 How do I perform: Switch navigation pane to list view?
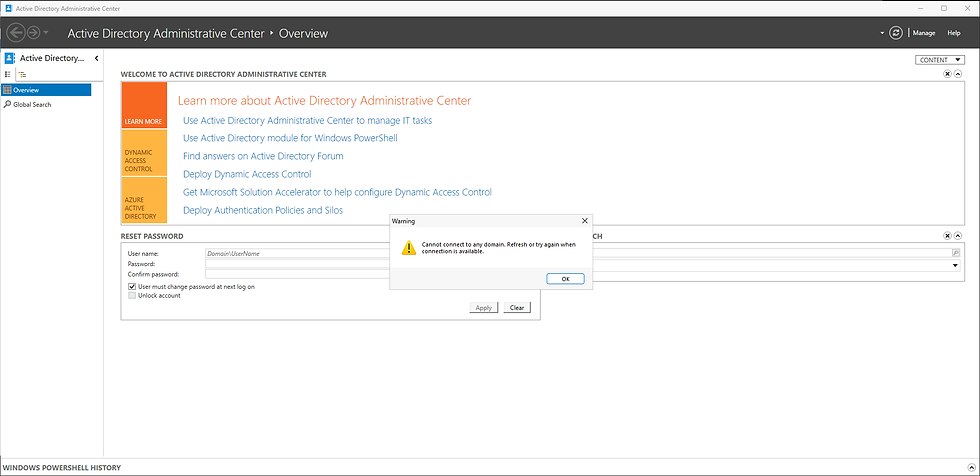pos(8,74)
